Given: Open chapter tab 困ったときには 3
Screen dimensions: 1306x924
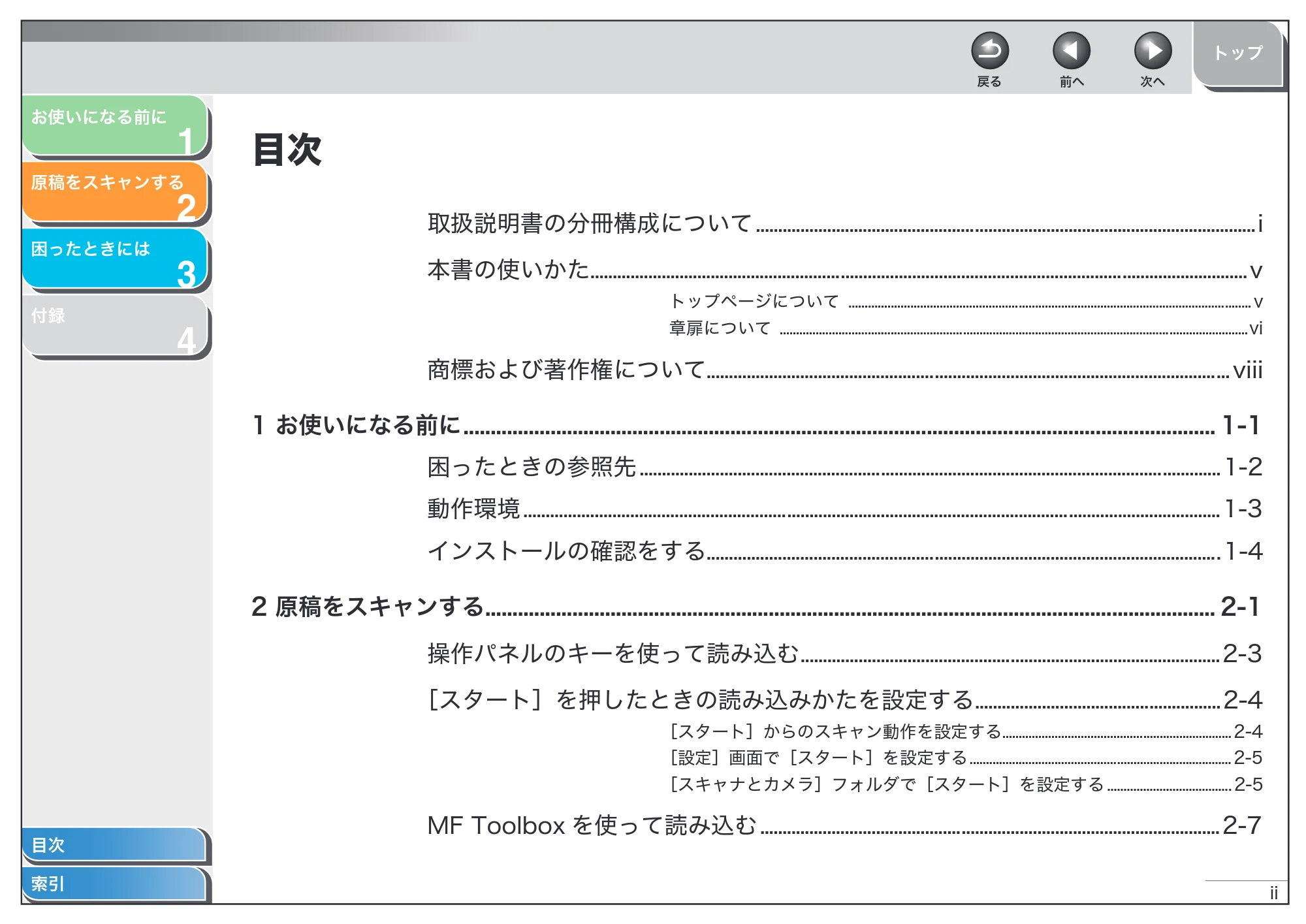Looking at the screenshot, I should click(x=115, y=259).
